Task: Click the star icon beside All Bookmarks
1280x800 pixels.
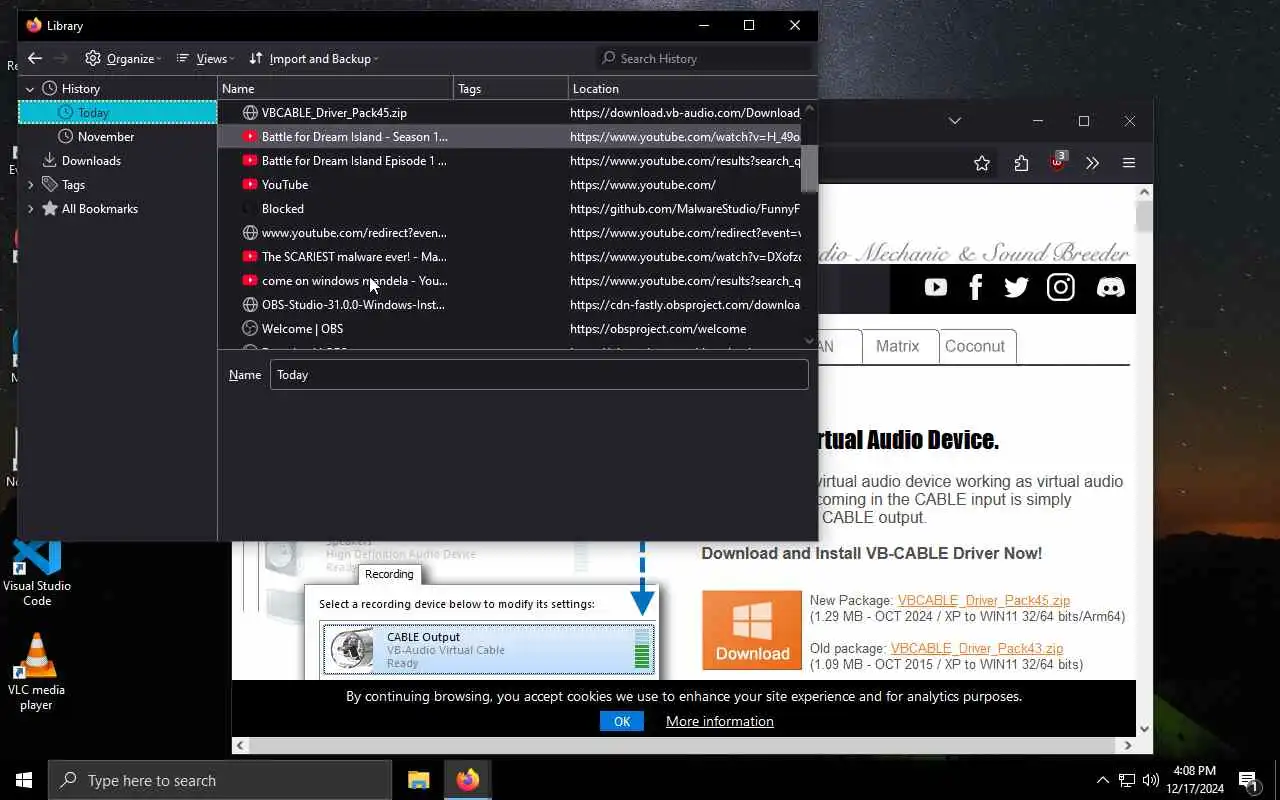Action: pyautogui.click(x=50, y=208)
